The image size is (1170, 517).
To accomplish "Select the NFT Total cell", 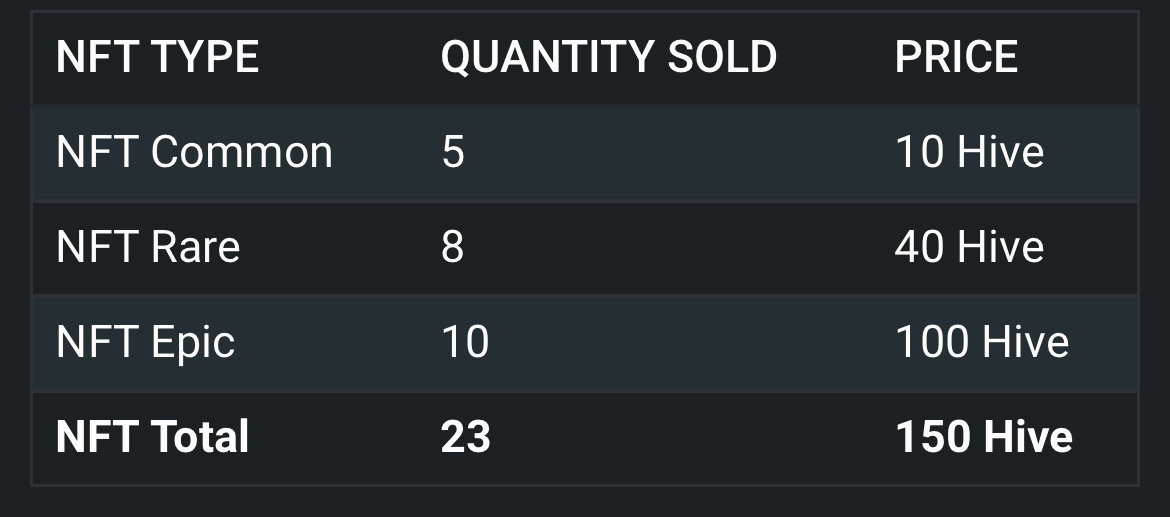I will 152,437.
